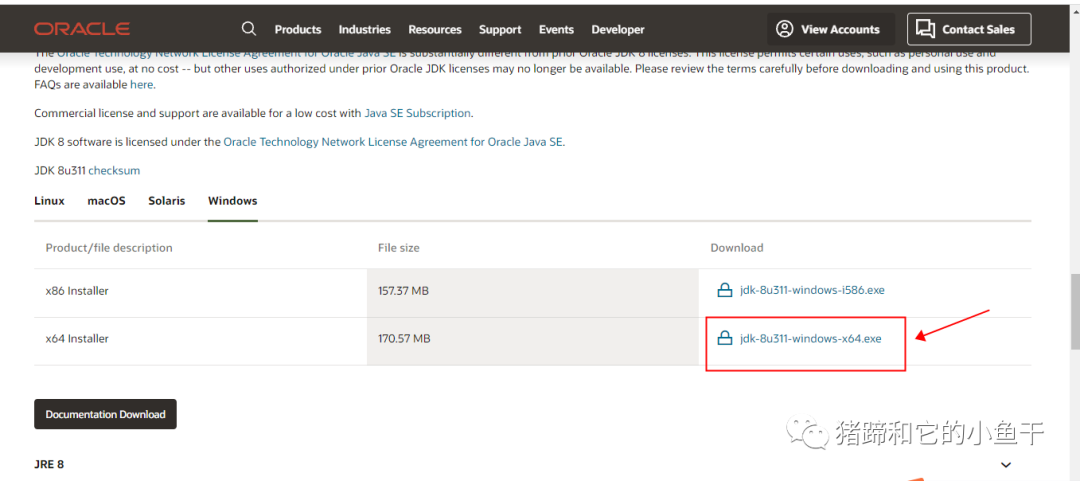Image resolution: width=1080 pixels, height=481 pixels.
Task: Click the View Accounts user icon
Action: (x=785, y=29)
